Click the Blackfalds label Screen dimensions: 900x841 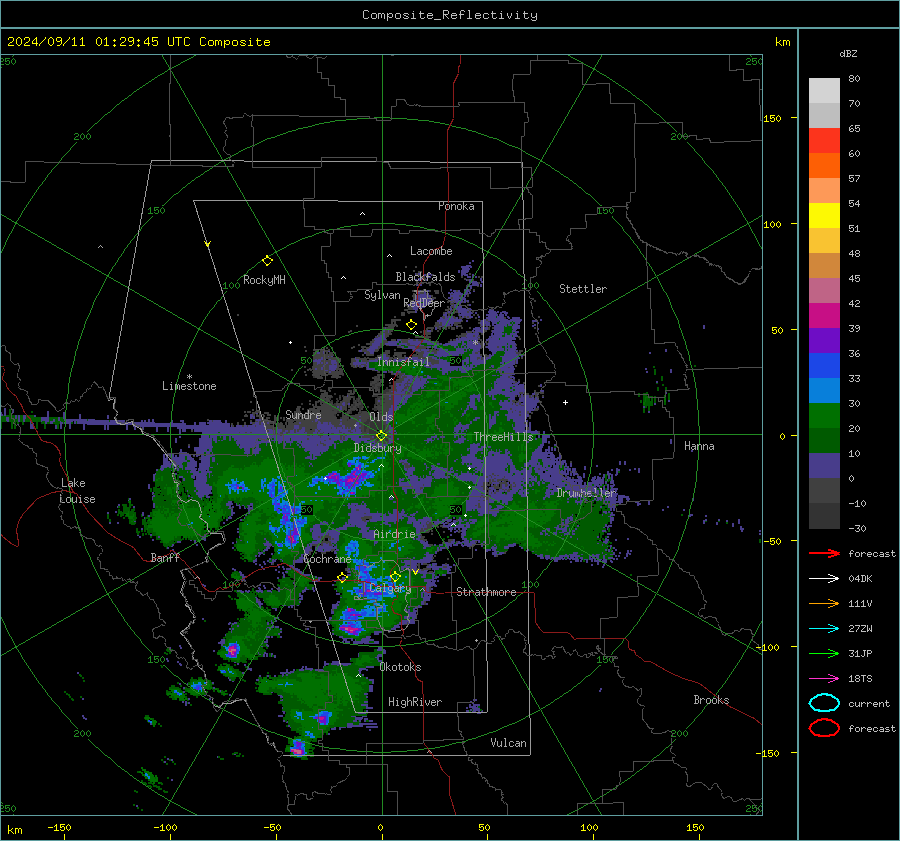click(x=425, y=277)
